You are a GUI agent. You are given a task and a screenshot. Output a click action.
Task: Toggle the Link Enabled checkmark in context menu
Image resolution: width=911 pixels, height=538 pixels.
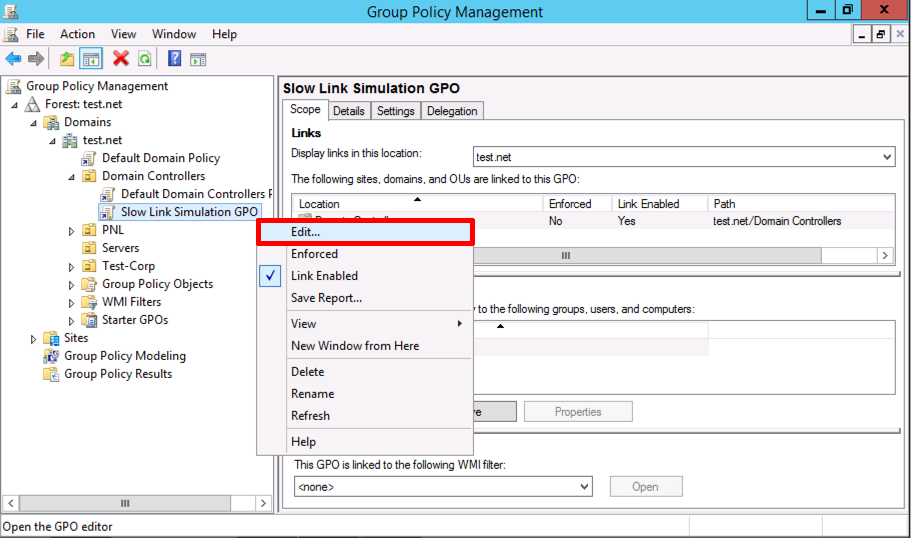pyautogui.click(x=270, y=276)
